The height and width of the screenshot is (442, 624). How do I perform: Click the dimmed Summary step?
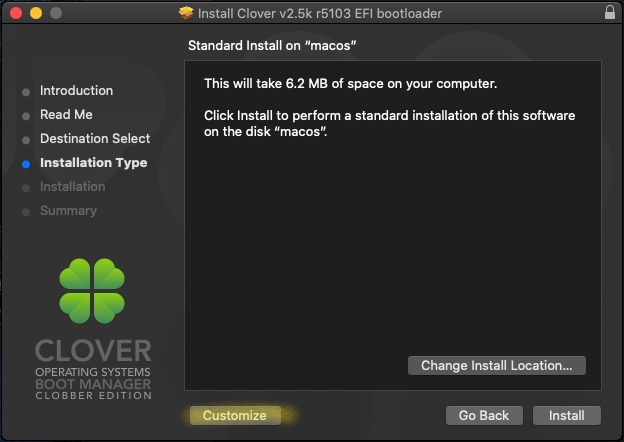tap(68, 210)
